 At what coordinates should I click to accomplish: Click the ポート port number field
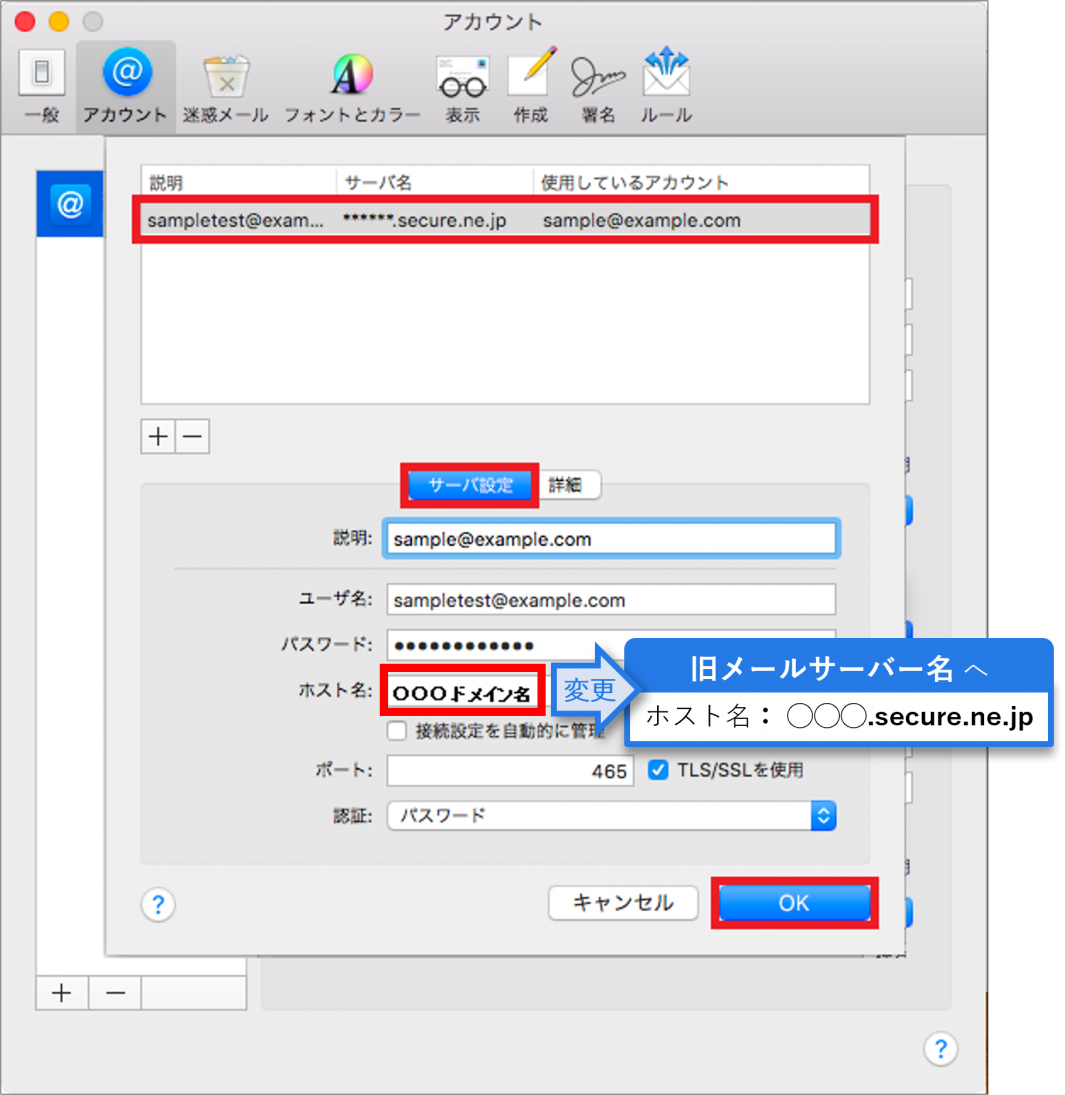click(x=510, y=771)
